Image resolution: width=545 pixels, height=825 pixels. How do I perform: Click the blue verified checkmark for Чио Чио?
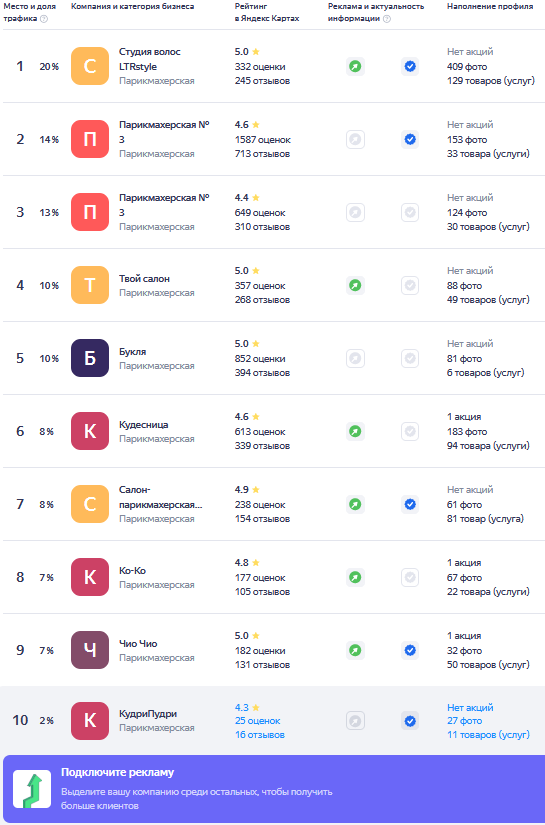[410, 651]
